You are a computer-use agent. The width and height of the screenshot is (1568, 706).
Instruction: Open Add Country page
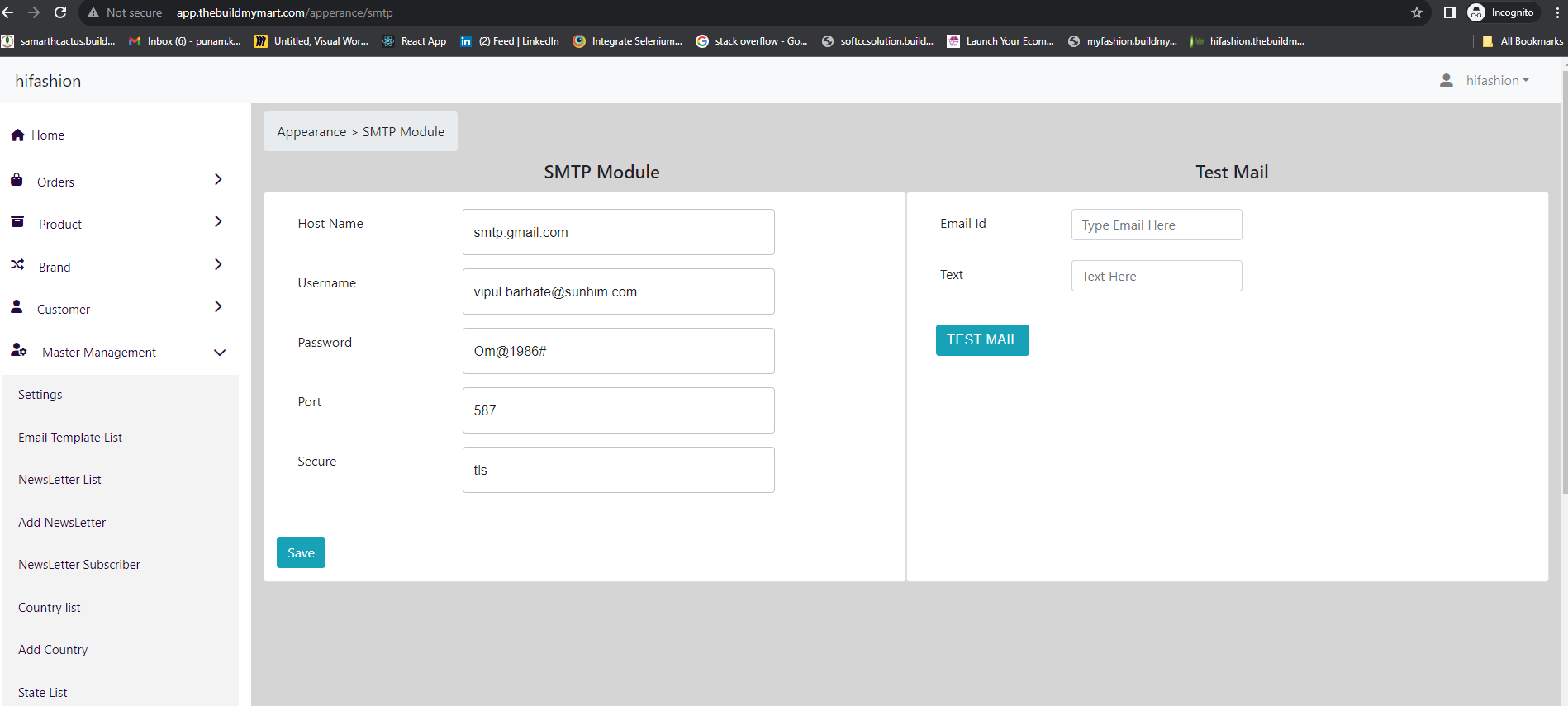53,650
